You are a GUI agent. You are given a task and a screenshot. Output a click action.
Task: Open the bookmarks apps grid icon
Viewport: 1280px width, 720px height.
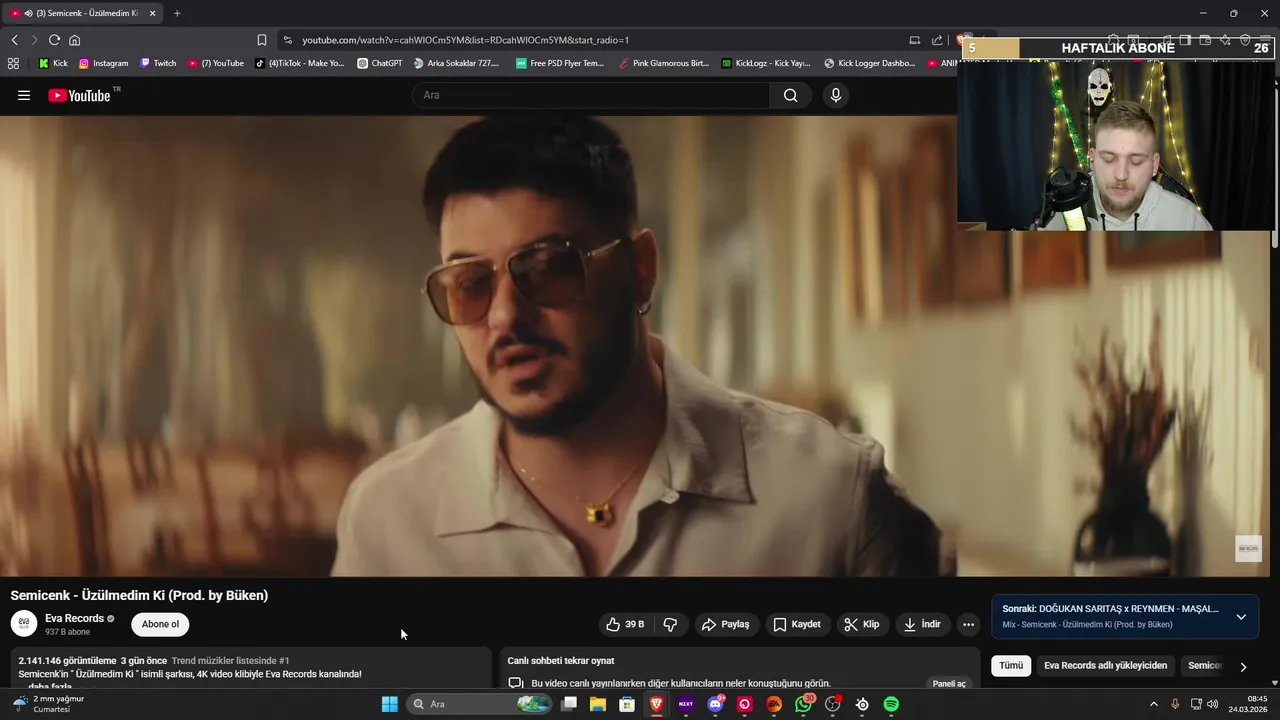(13, 63)
